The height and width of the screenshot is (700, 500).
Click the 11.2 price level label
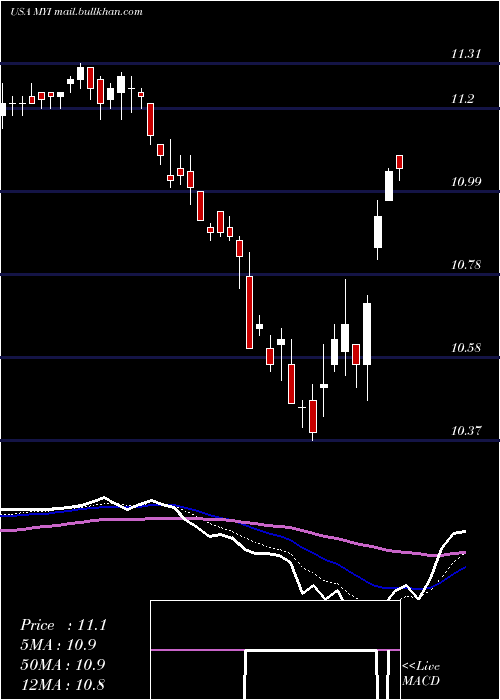click(462, 99)
